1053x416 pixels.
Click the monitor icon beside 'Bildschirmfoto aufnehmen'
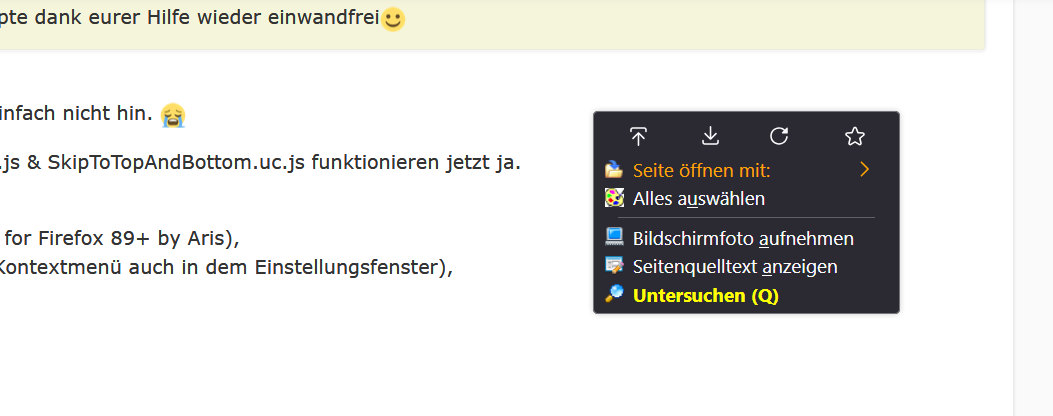(x=614, y=238)
